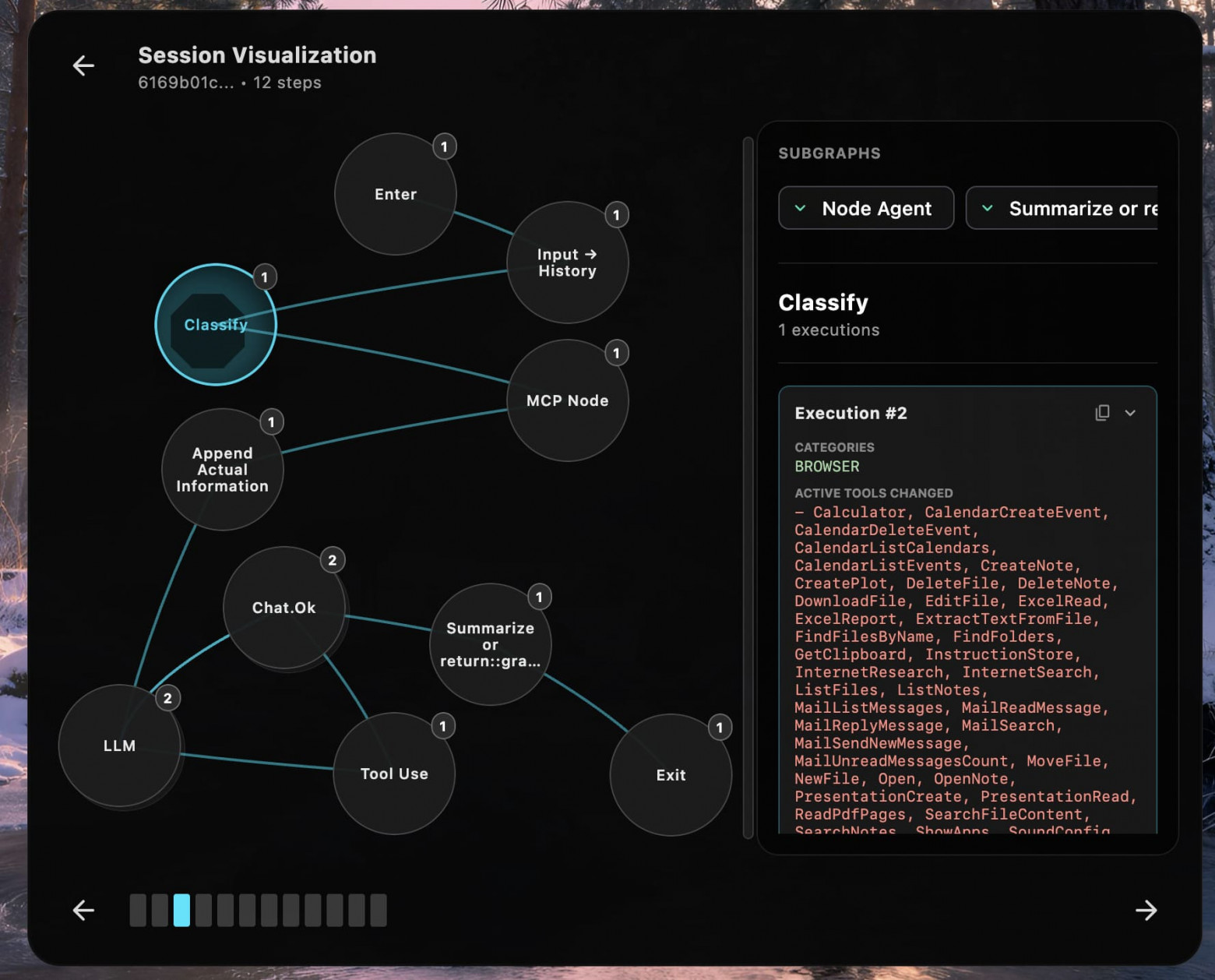The width and height of the screenshot is (1215, 980).
Task: Select the Exit node
Action: tap(670, 775)
